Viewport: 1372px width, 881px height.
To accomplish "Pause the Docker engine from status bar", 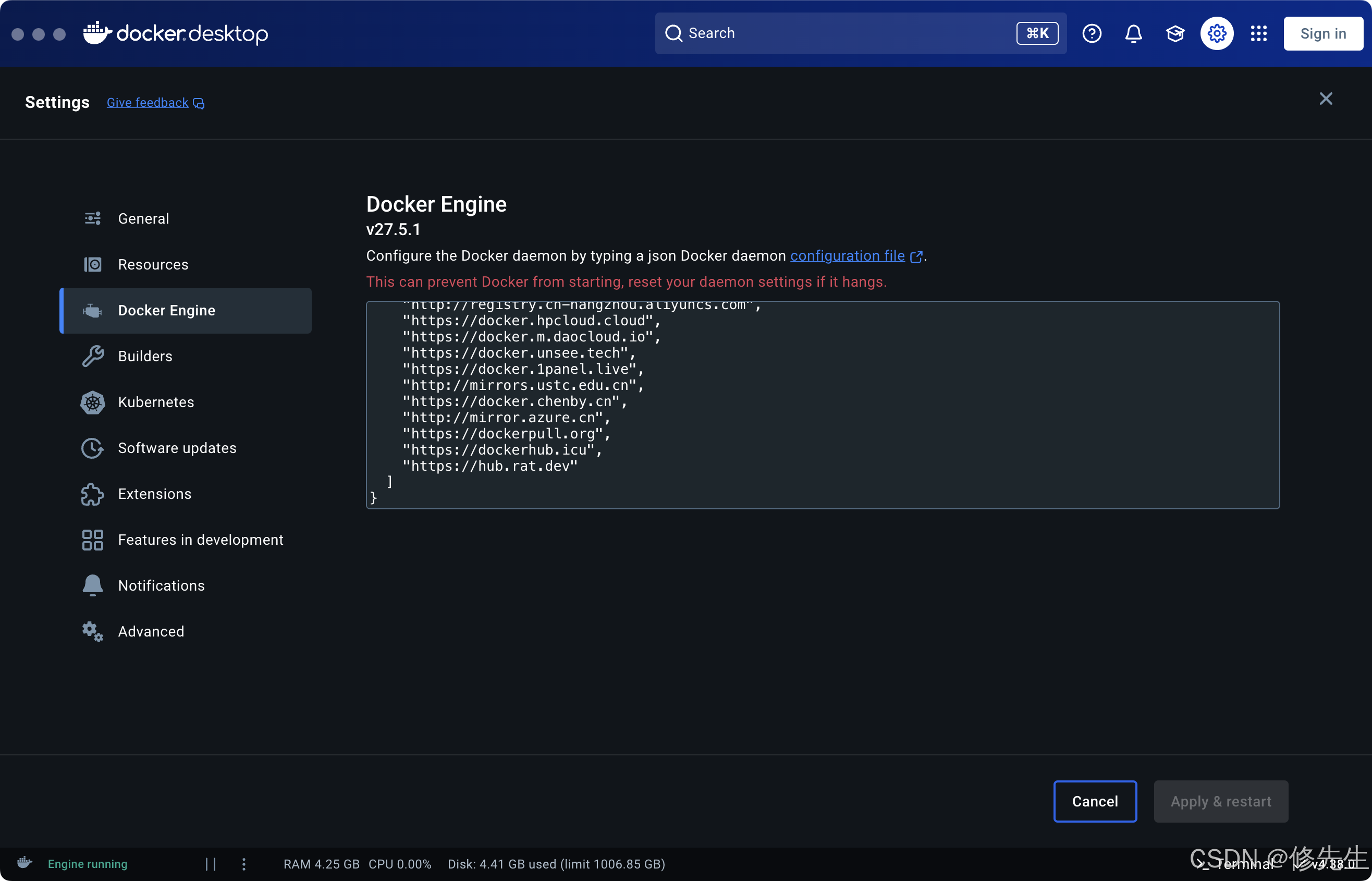I will 210,864.
